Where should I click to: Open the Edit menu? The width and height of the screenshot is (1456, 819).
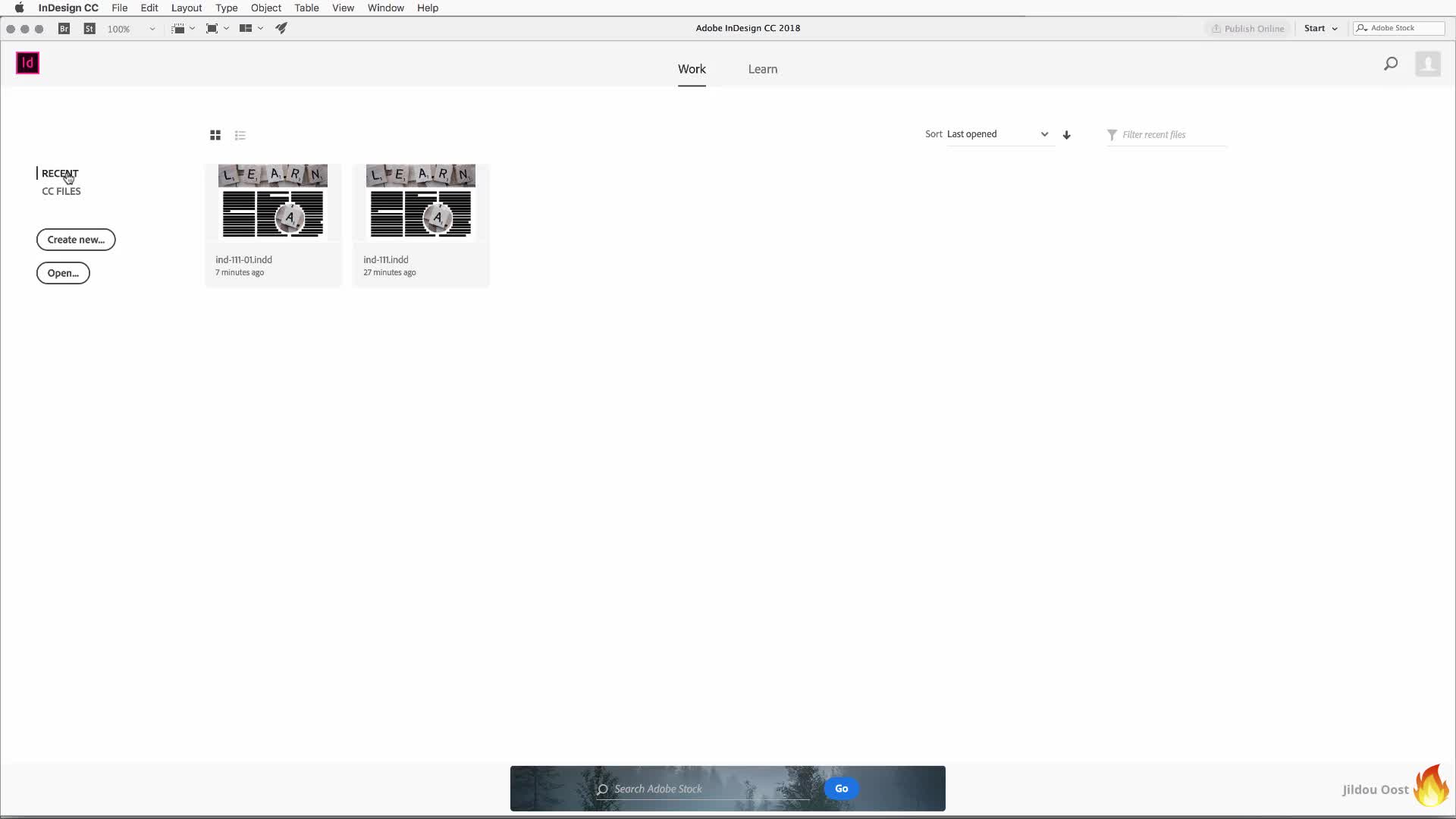click(149, 8)
